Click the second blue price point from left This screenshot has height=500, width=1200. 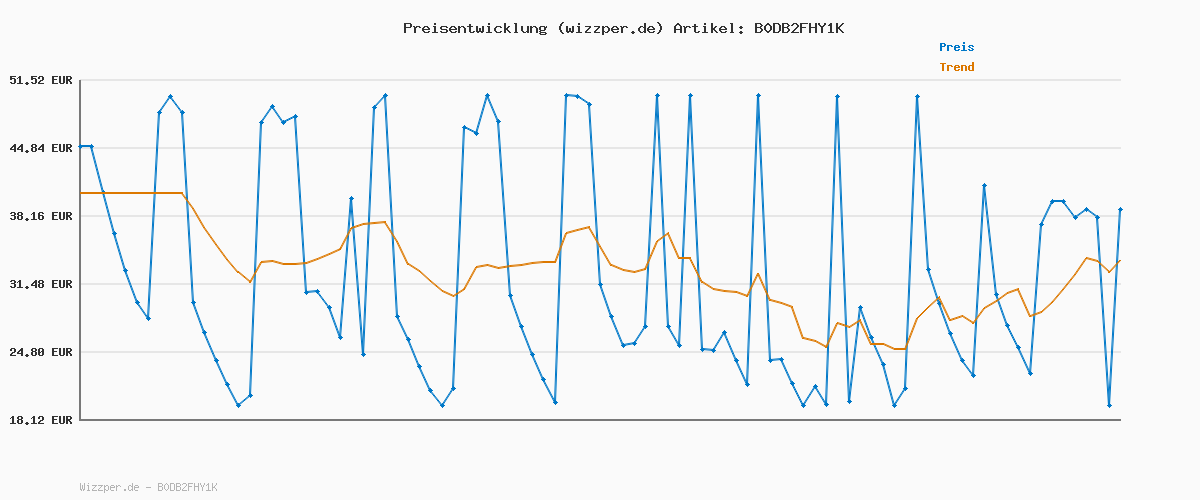[x=92, y=146]
